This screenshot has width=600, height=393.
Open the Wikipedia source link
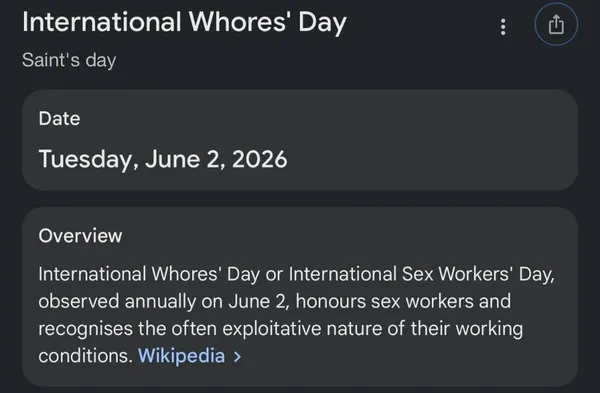coord(181,356)
